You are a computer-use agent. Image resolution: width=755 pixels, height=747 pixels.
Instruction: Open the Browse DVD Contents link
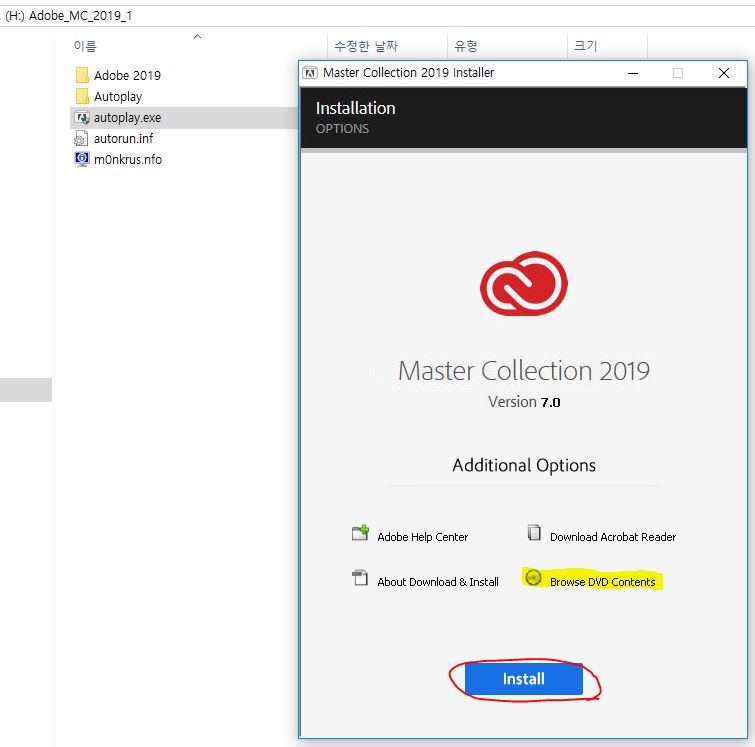pyautogui.click(x=602, y=582)
